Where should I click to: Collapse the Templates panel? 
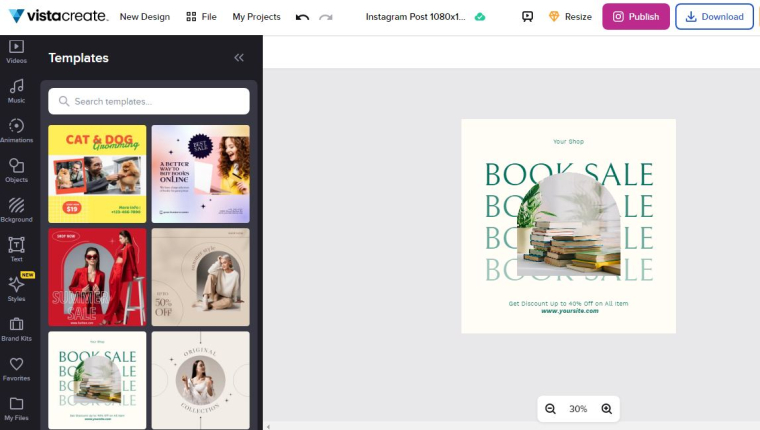pyautogui.click(x=239, y=58)
